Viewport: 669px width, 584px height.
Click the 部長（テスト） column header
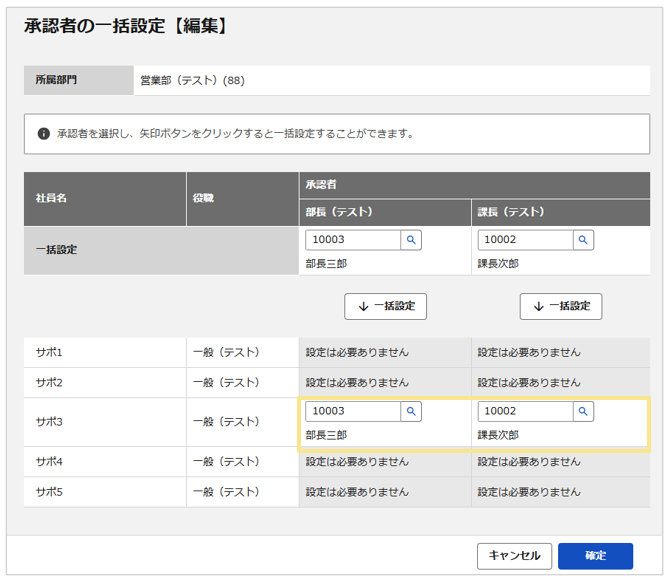[339, 212]
